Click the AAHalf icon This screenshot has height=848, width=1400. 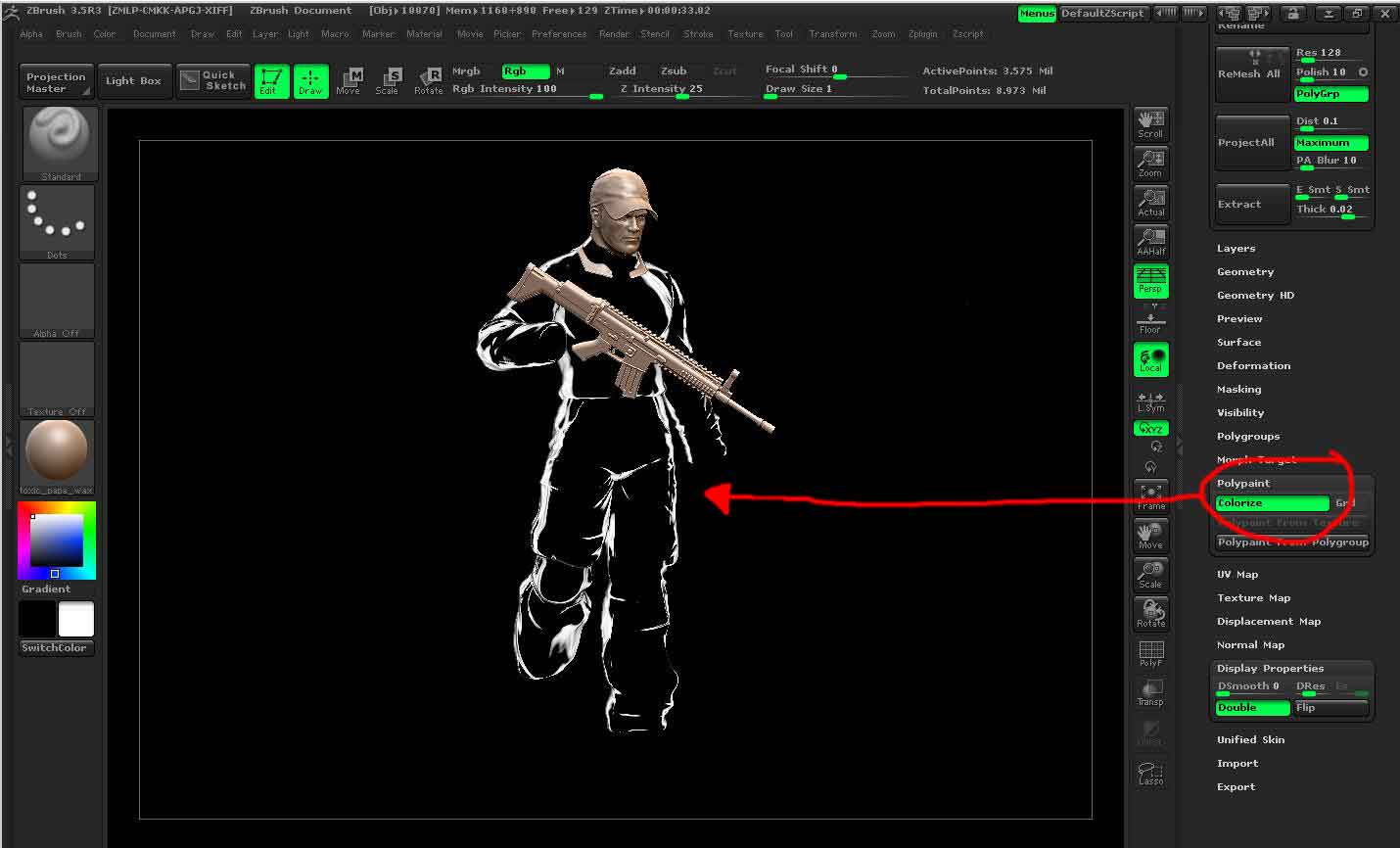1151,242
